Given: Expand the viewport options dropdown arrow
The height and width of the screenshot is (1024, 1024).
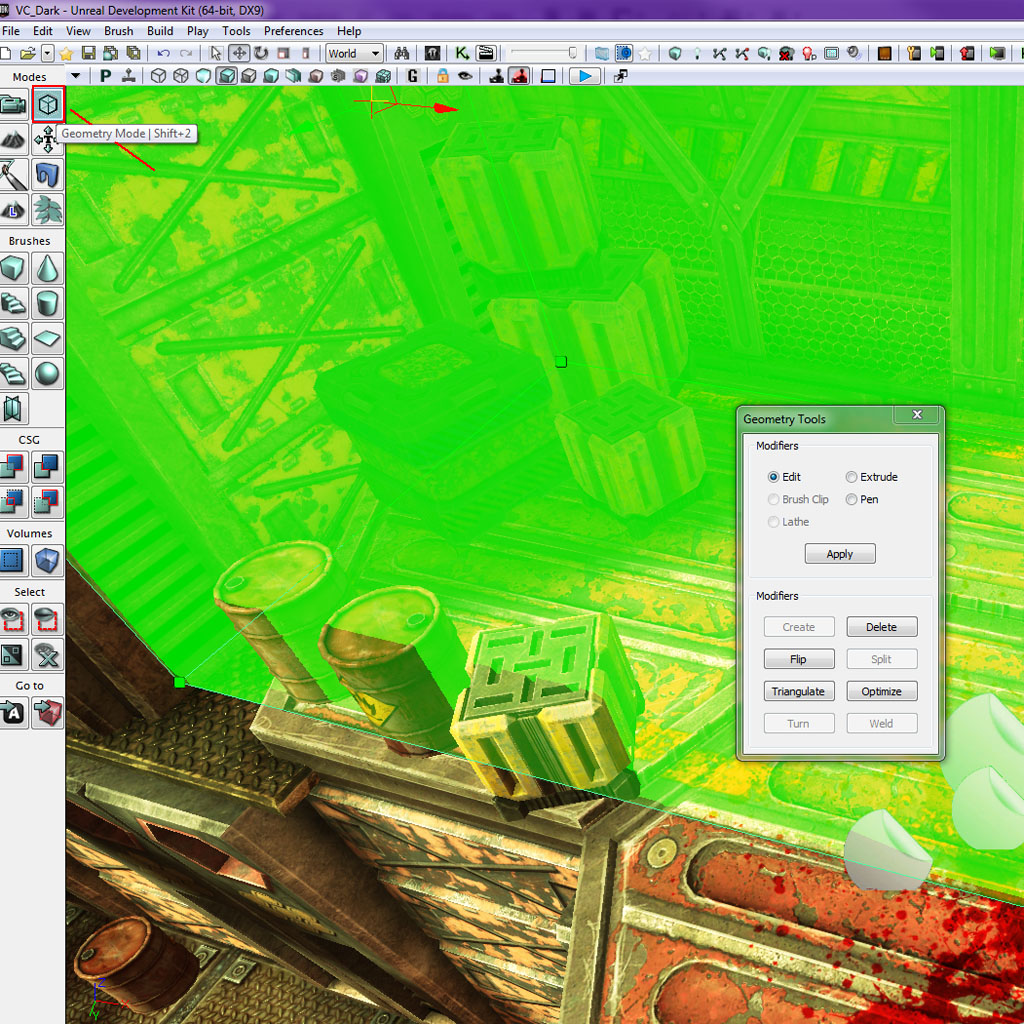Looking at the screenshot, I should pos(75,76).
